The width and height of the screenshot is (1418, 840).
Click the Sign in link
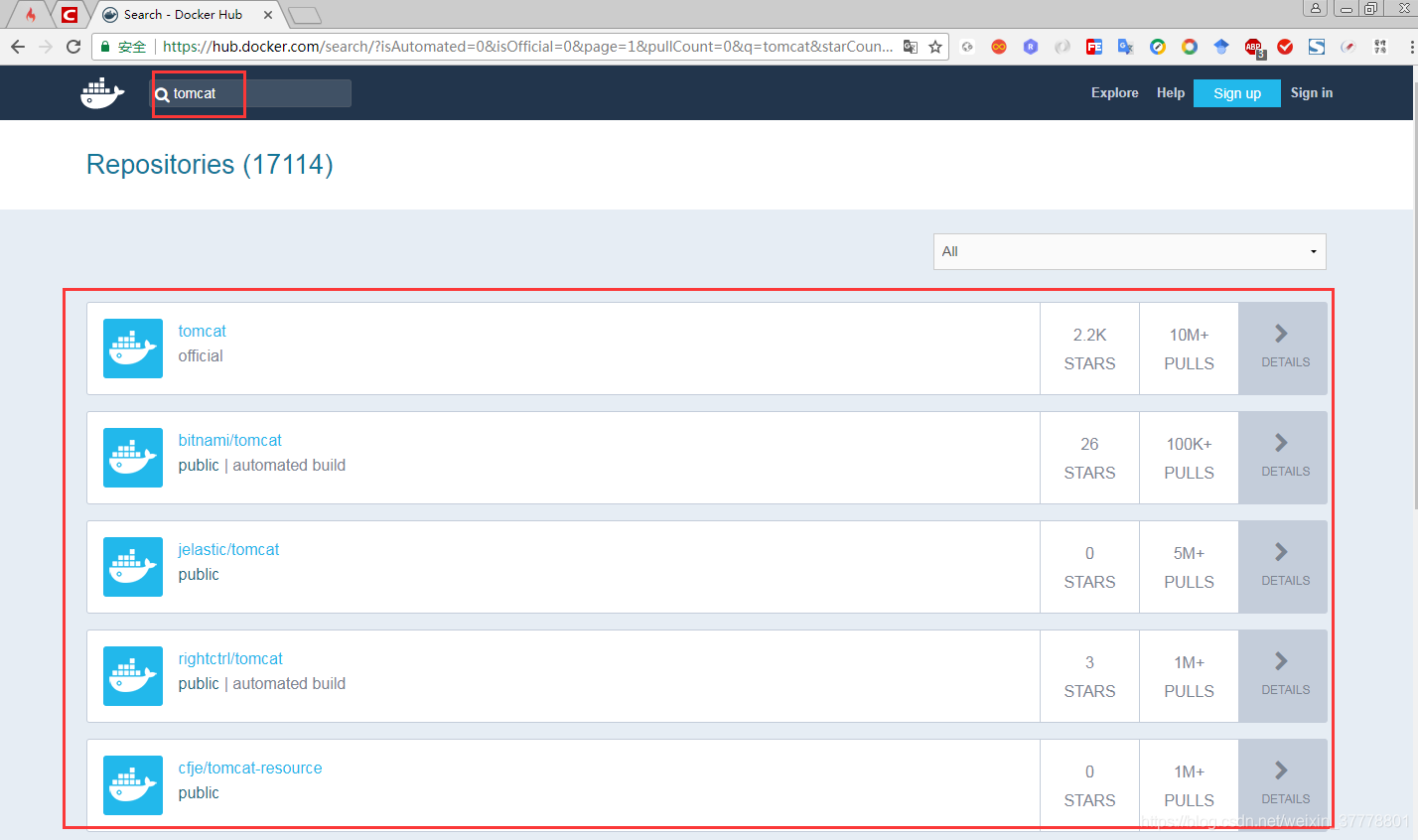pos(1312,92)
